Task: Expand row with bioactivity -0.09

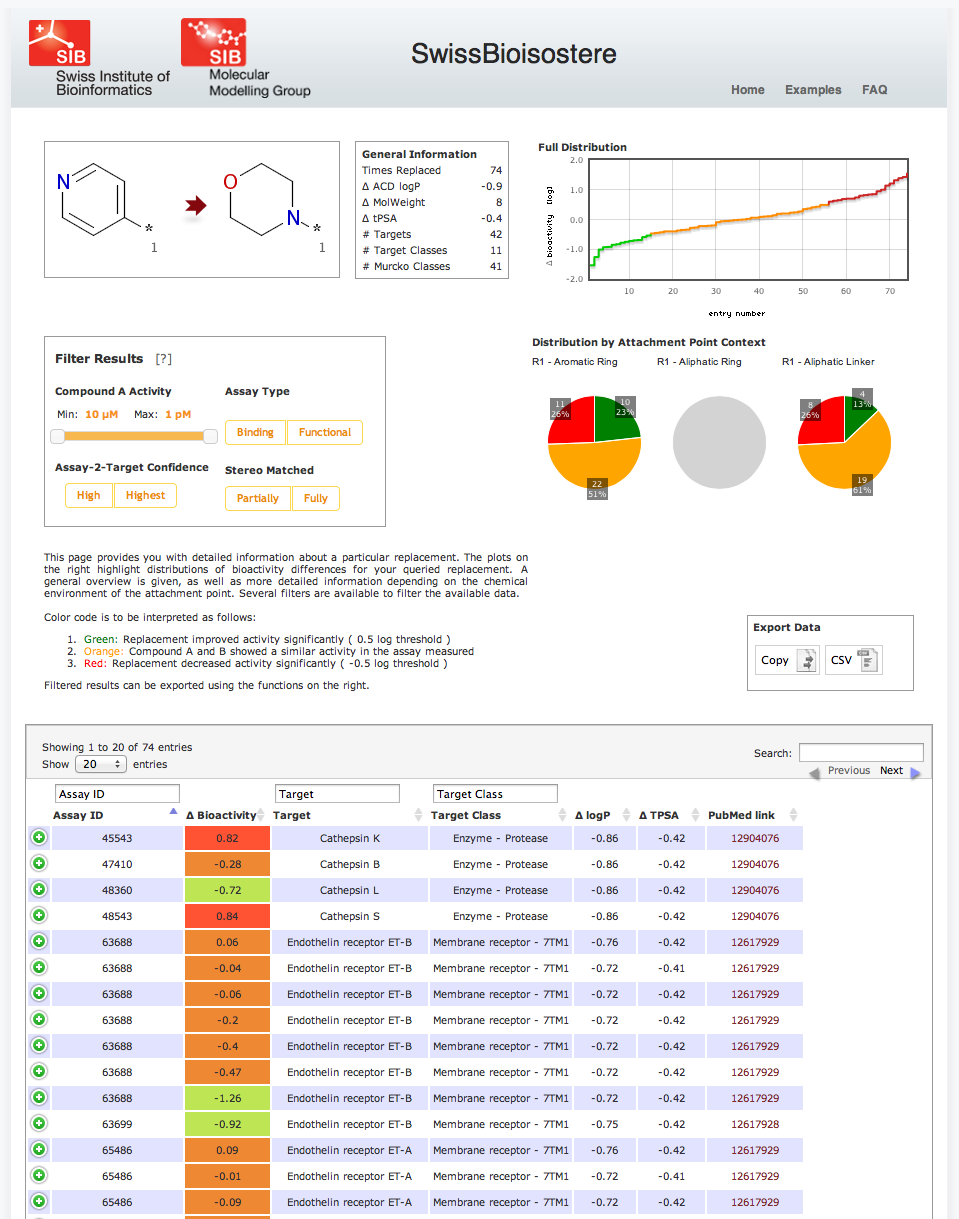Action: (39, 1202)
